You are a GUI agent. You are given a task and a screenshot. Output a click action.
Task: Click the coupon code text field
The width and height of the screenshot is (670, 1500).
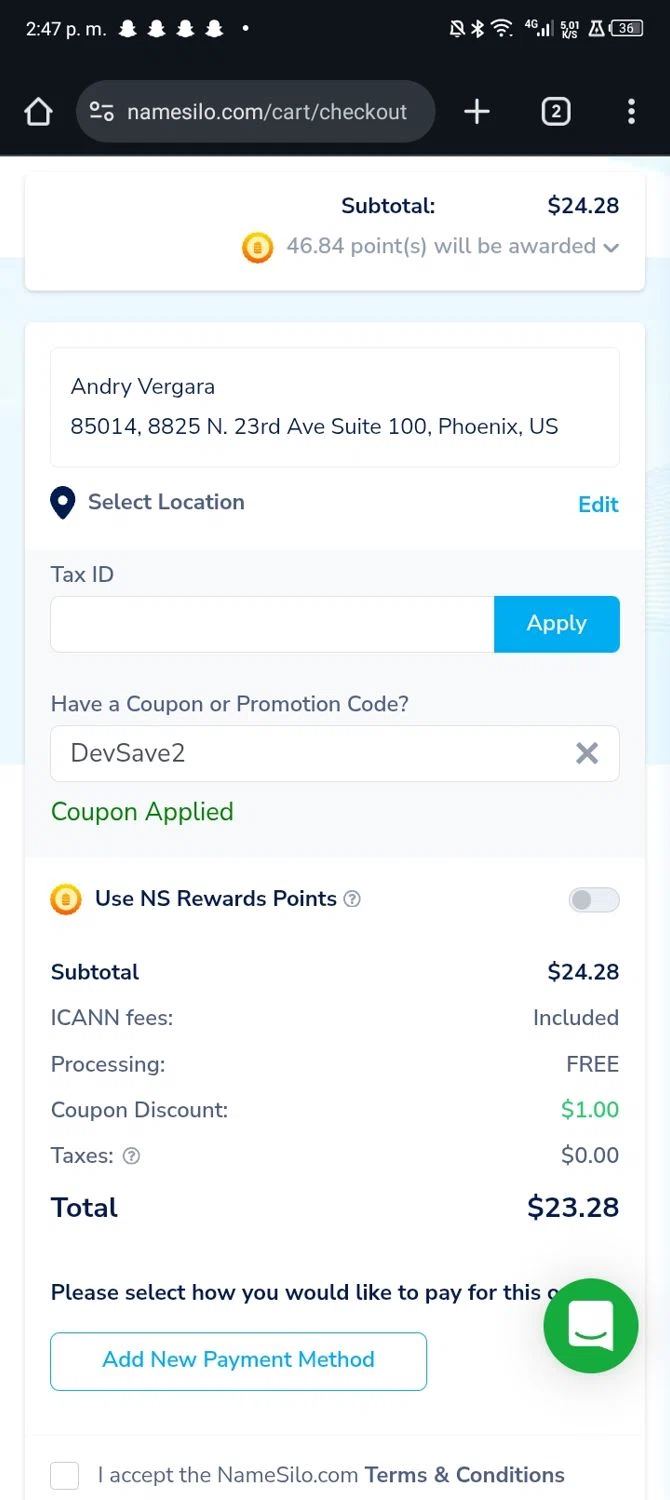[310, 753]
